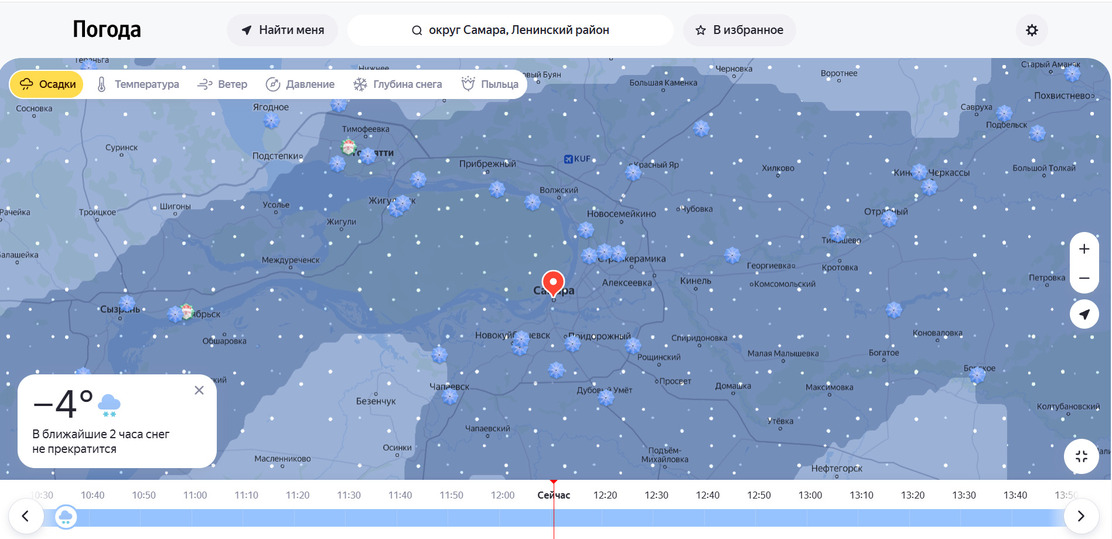Zoom out on the map
Viewport: 1112px width, 539px height.
point(1084,278)
